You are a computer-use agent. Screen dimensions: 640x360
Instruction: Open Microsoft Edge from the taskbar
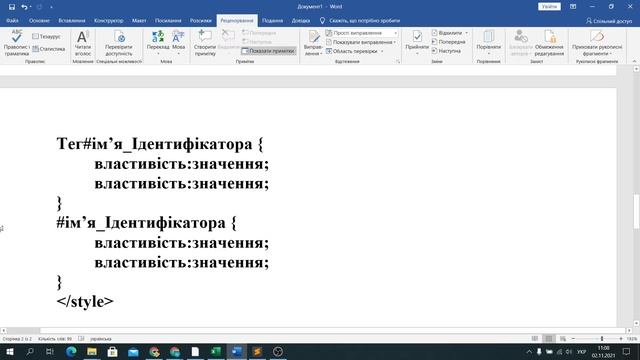[71, 351]
